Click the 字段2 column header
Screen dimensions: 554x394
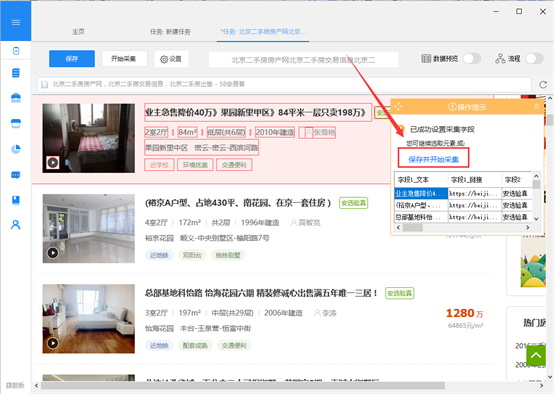tap(517, 180)
